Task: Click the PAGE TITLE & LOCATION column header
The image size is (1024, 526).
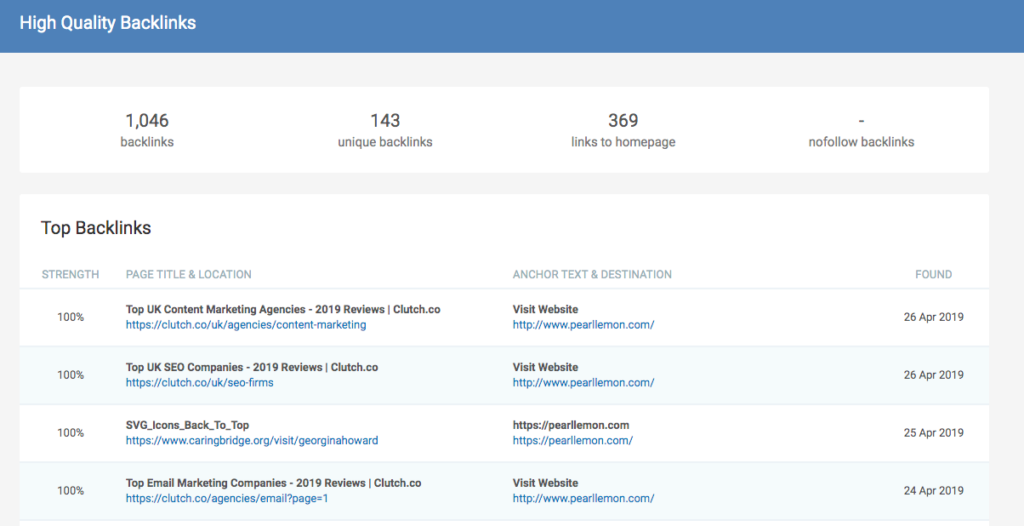Action: pos(189,274)
